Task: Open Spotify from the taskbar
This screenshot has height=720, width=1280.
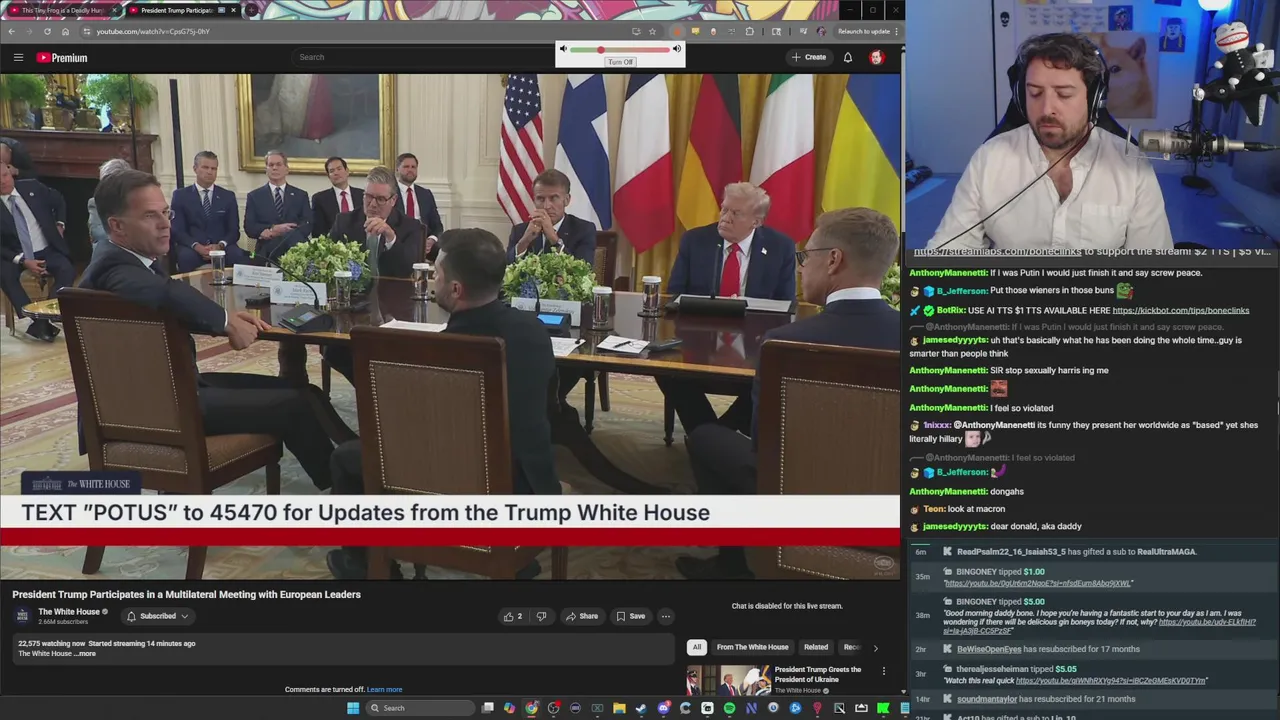Action: pos(729,708)
